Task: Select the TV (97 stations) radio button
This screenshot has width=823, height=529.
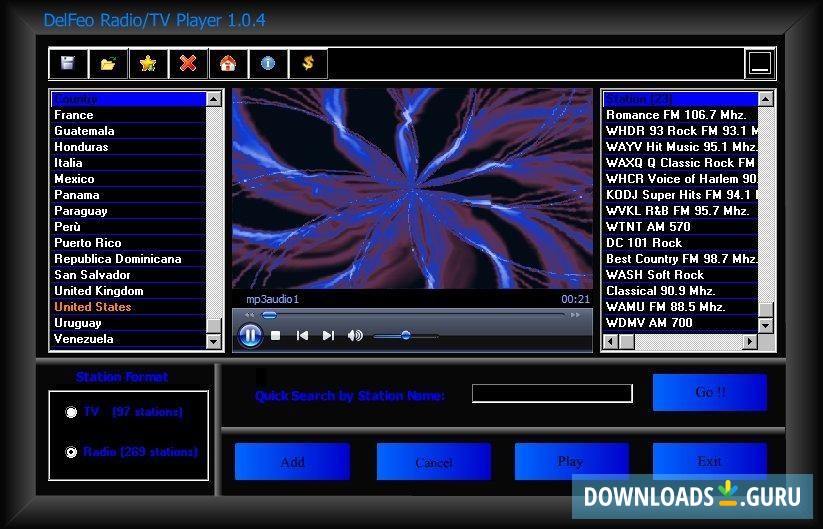Action: coord(71,412)
